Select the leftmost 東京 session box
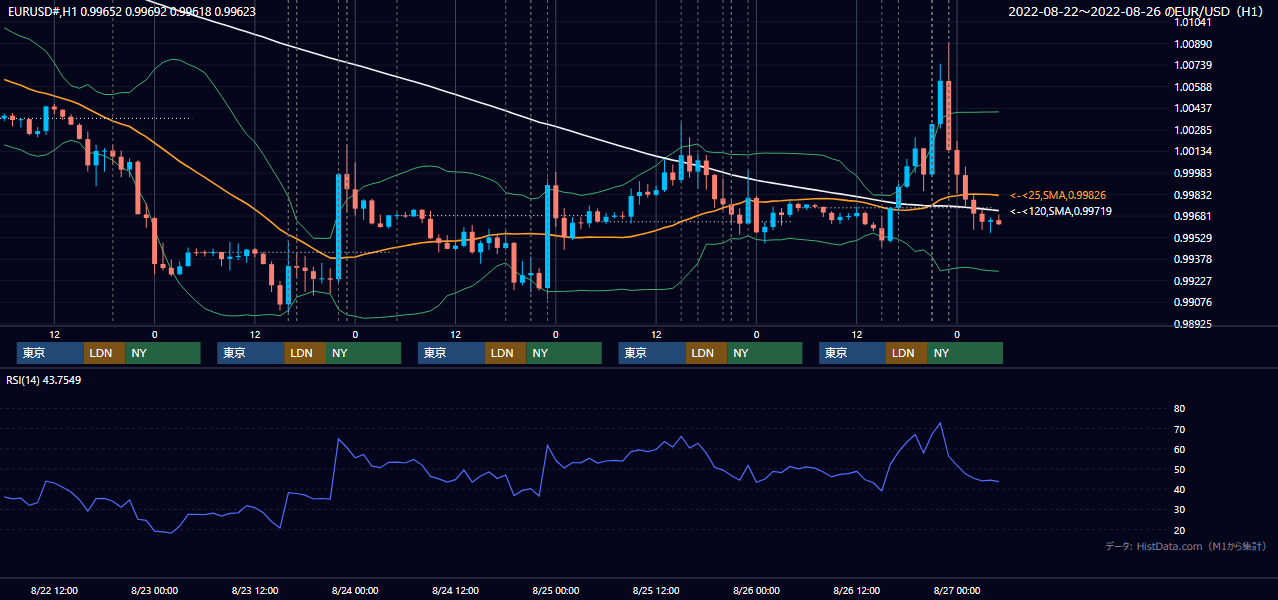The height and width of the screenshot is (600, 1278). click(x=50, y=353)
